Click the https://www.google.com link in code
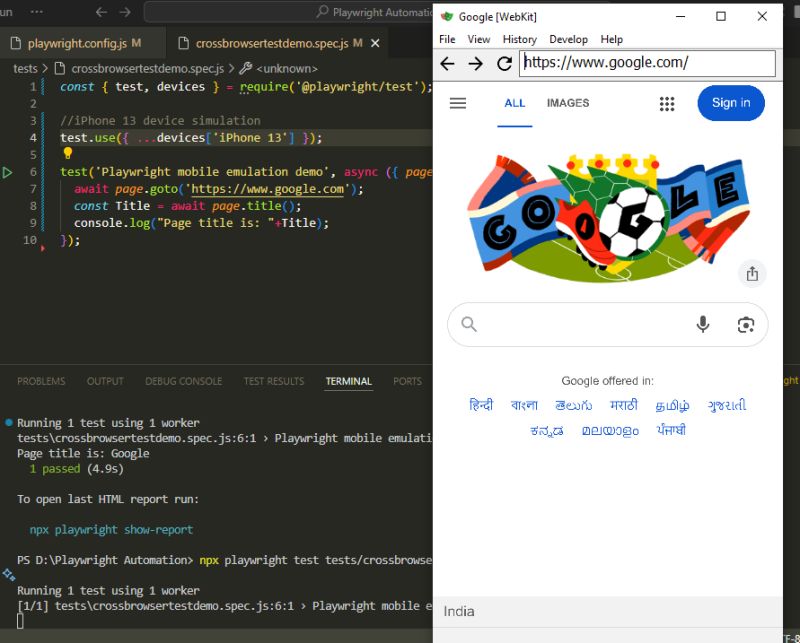800x643 pixels. 267,189
